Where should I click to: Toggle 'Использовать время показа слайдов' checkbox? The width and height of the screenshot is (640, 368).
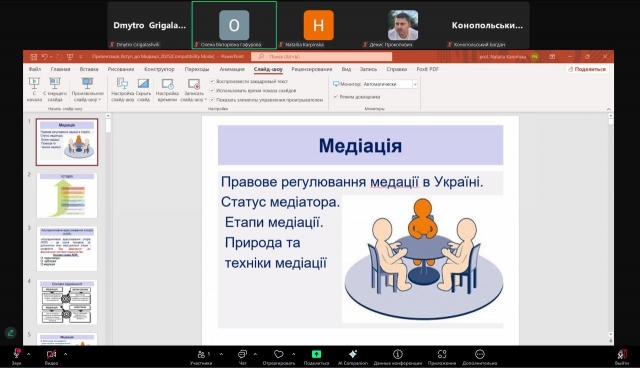coord(212,90)
